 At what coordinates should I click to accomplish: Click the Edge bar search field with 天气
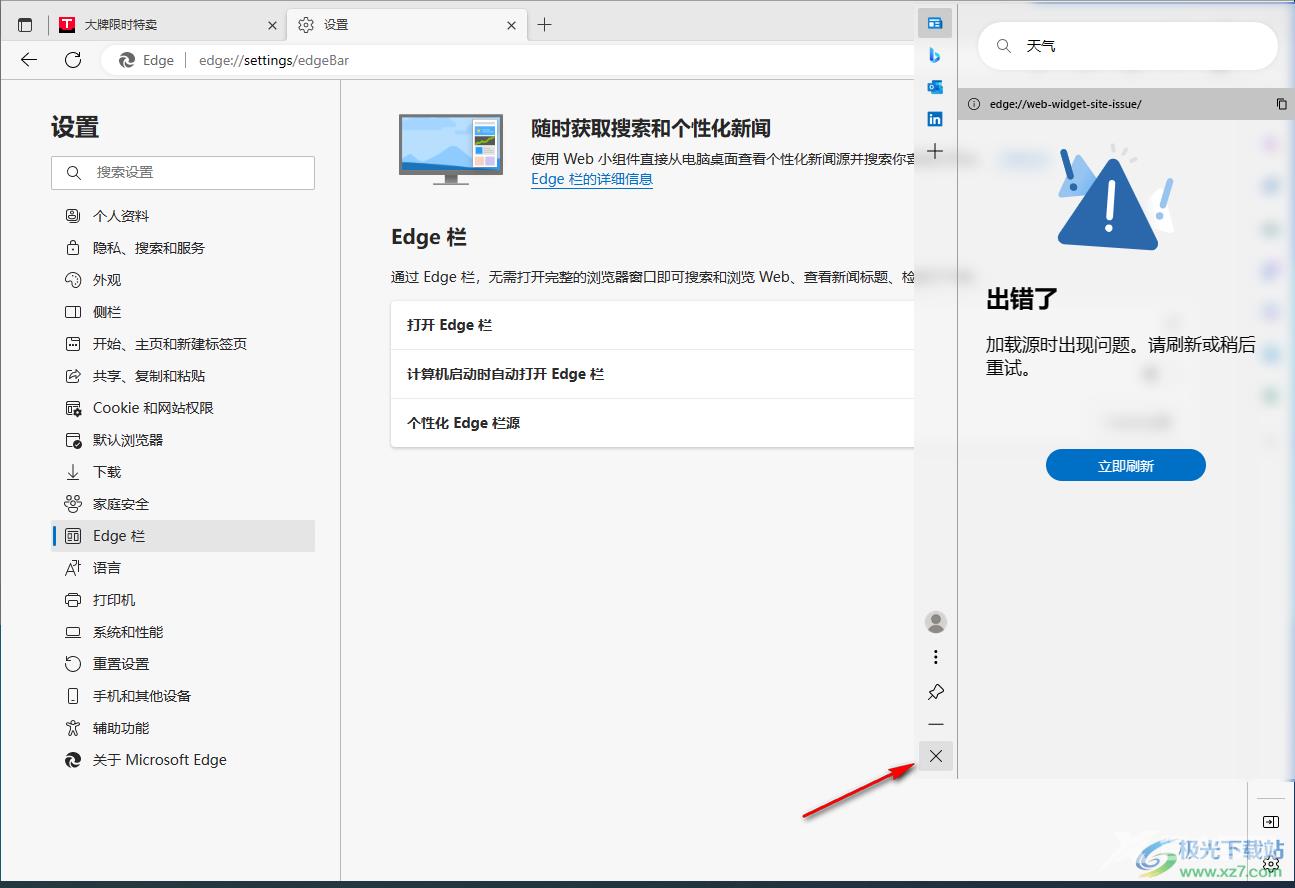(x=1128, y=46)
